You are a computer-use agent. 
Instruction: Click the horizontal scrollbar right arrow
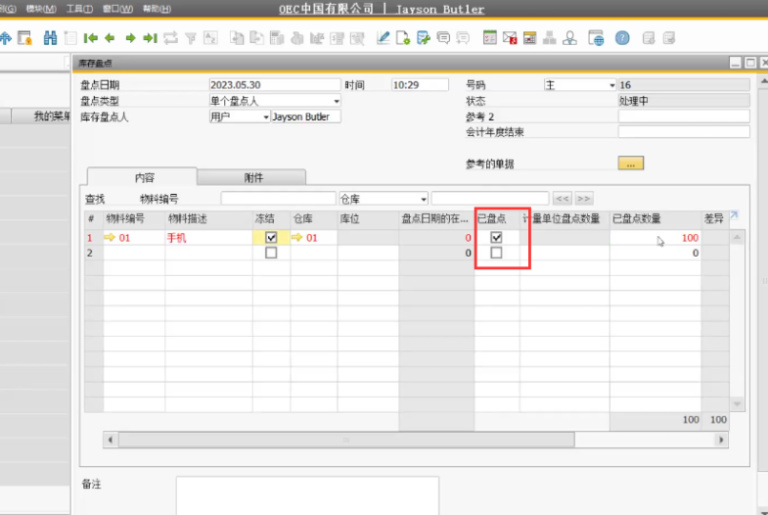[721, 440]
